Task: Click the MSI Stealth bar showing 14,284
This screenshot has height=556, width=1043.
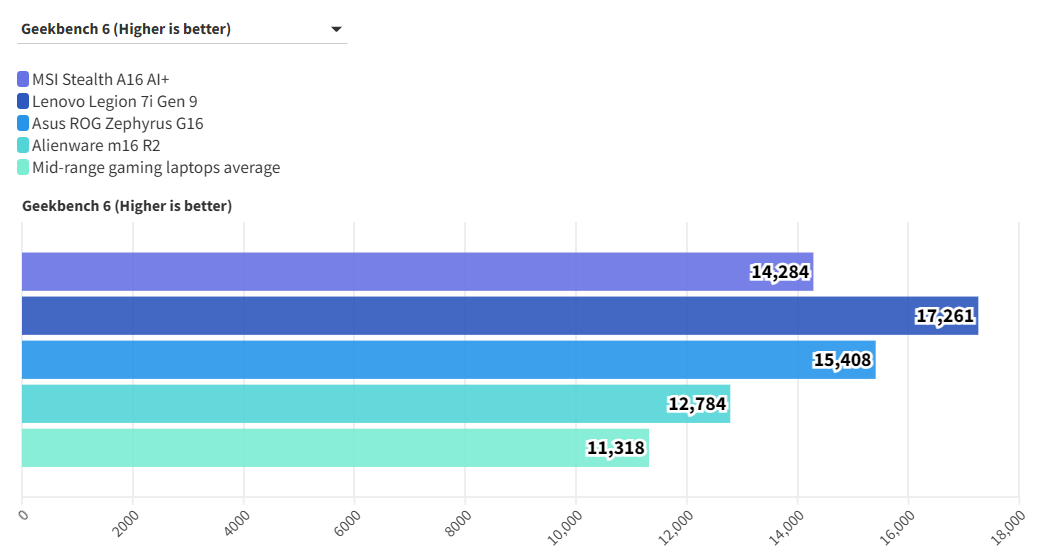Action: [417, 271]
